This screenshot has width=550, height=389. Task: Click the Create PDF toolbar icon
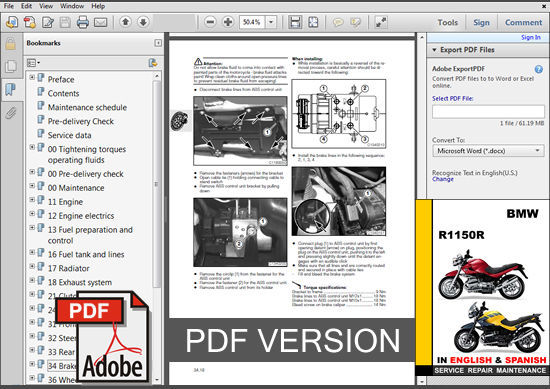tap(12, 22)
